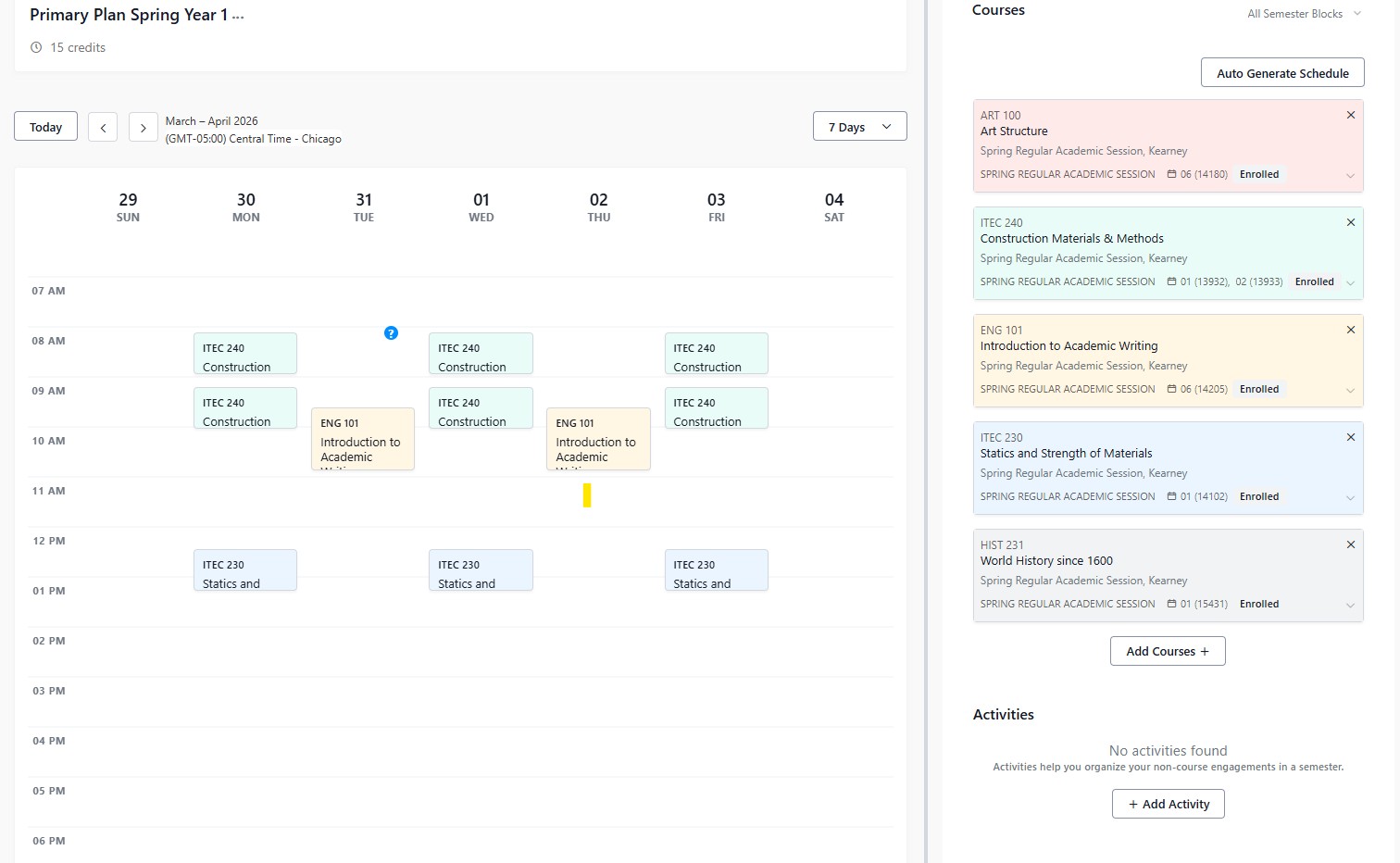Expand ITEC 230 course card details
Viewport: 1400px width, 863px height.
click(1350, 498)
